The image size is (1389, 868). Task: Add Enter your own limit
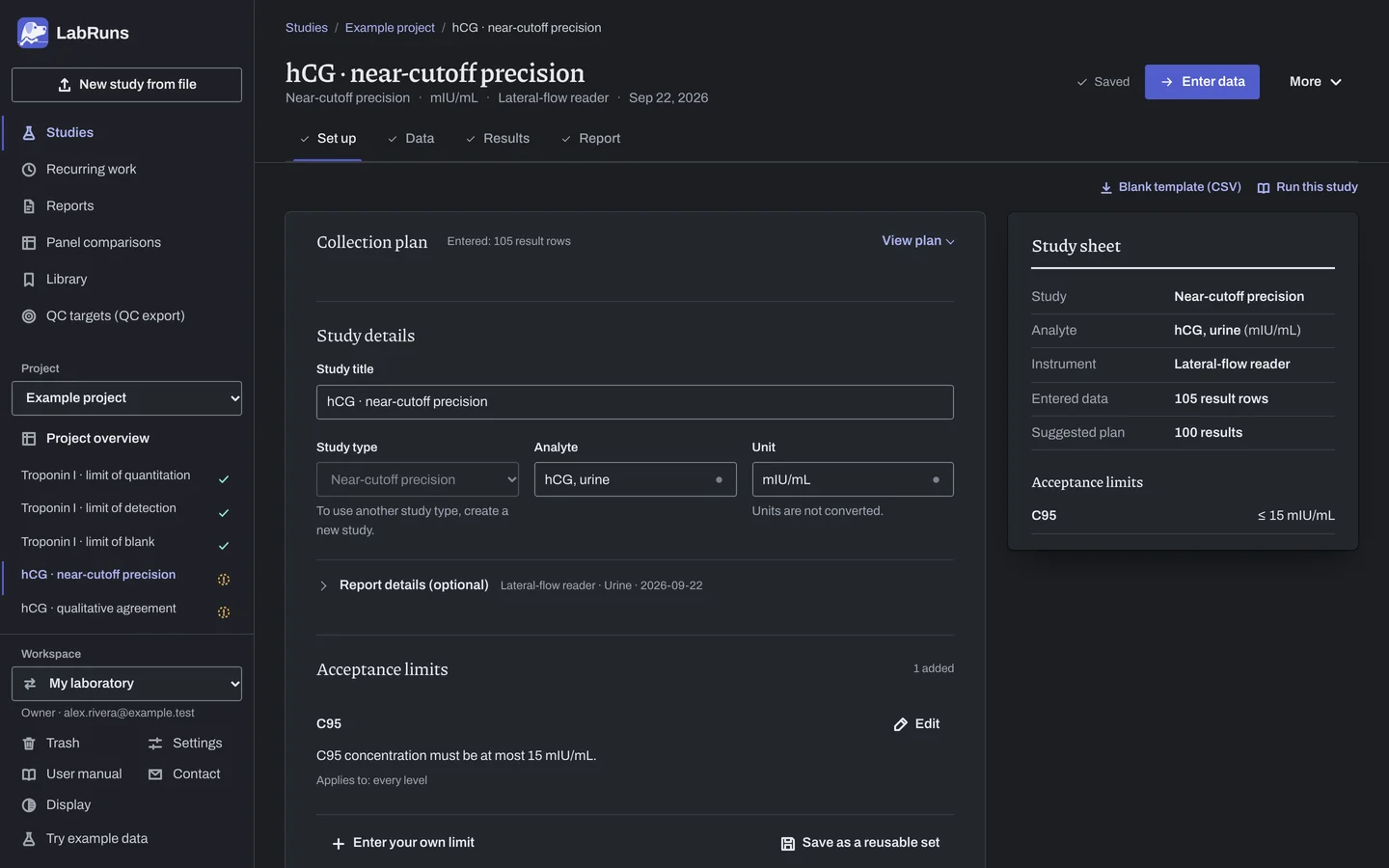click(403, 843)
